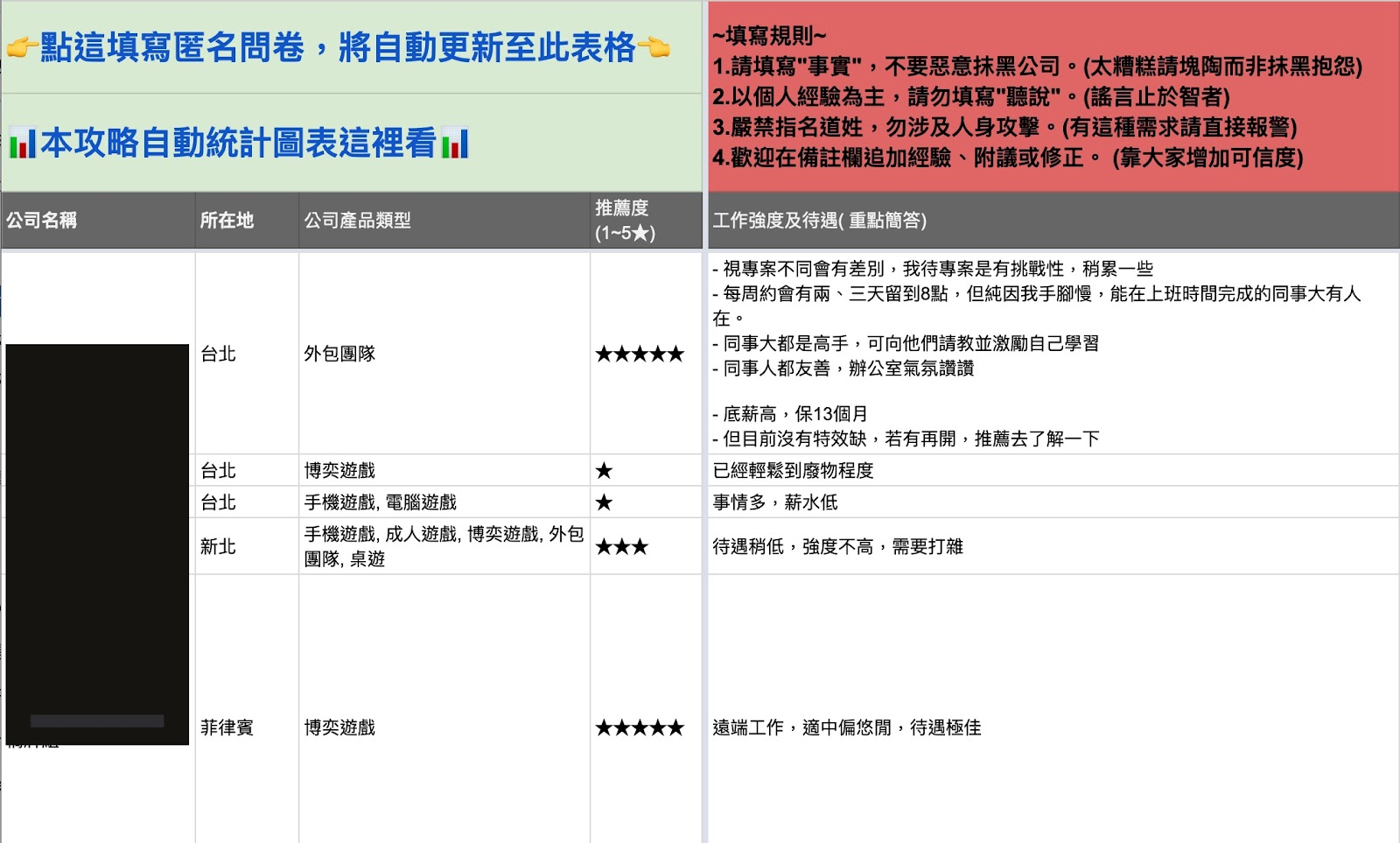Click the pointing hand emoji after 此表格
Image resolution: width=1400 pixels, height=843 pixels.
click(654, 48)
